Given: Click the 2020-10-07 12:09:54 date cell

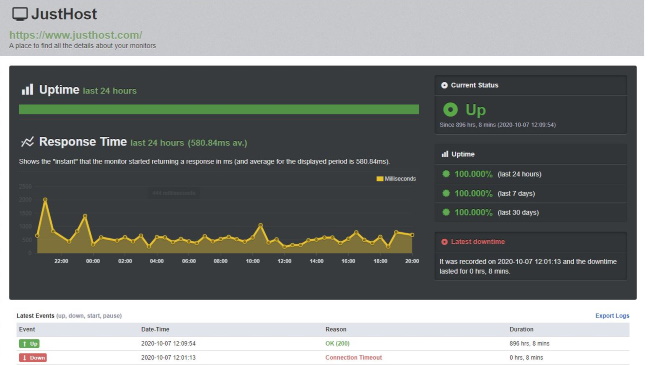Looking at the screenshot, I should coord(168,343).
